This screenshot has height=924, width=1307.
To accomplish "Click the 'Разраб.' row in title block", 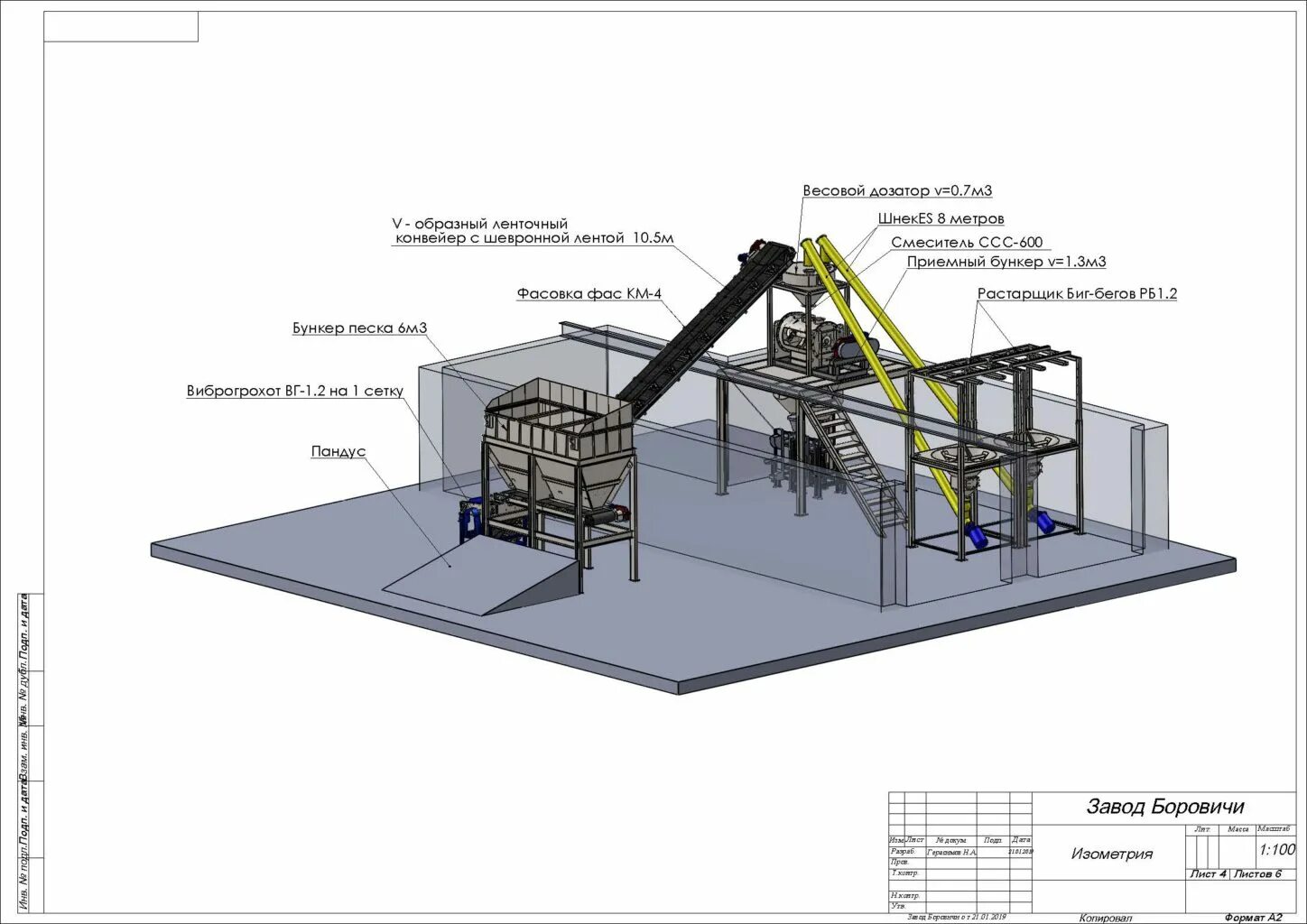I will pos(960,851).
